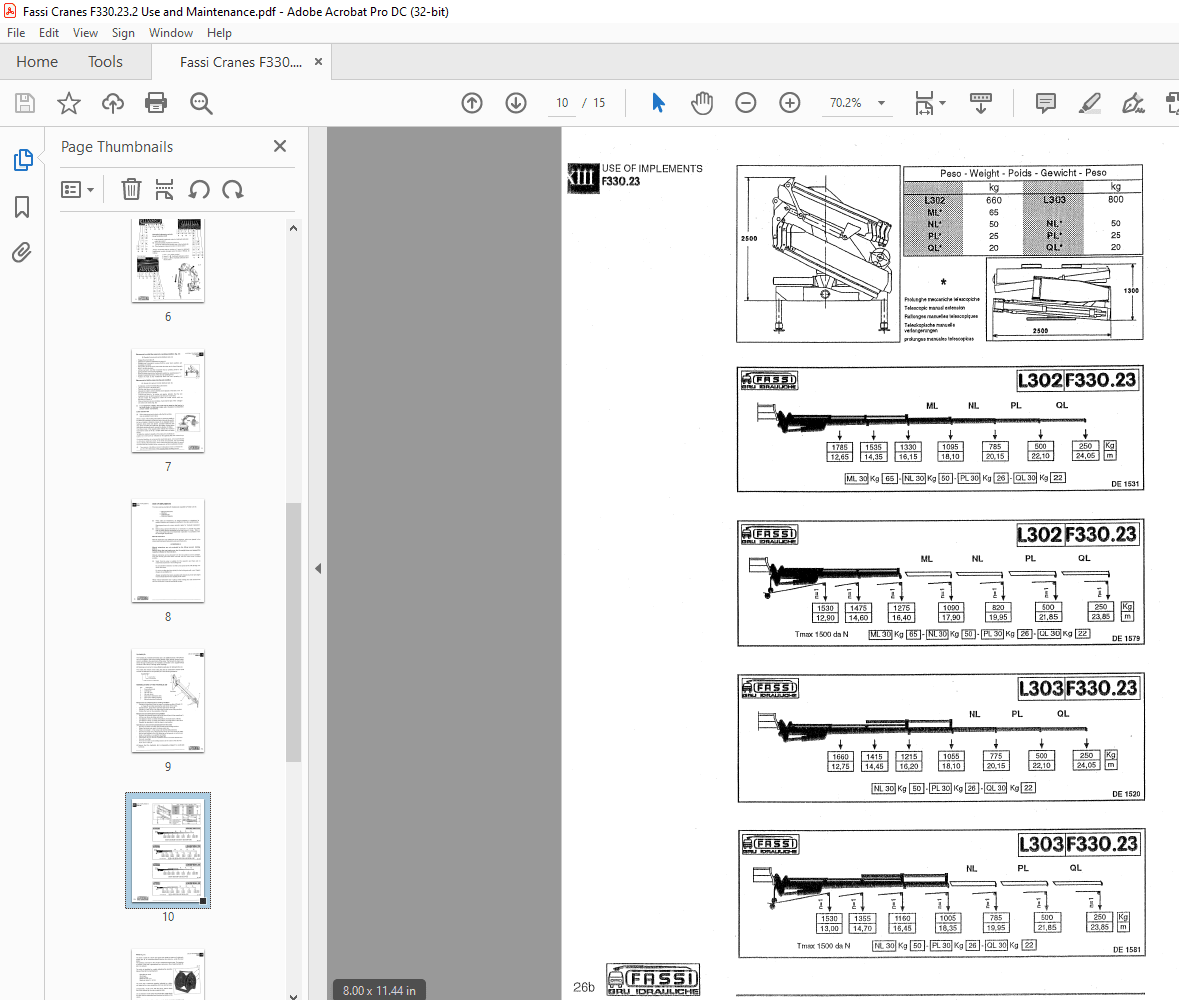This screenshot has width=1179, height=1000.
Task: Open the page display settings dropdown
Action: pyautogui.click(x=928, y=103)
